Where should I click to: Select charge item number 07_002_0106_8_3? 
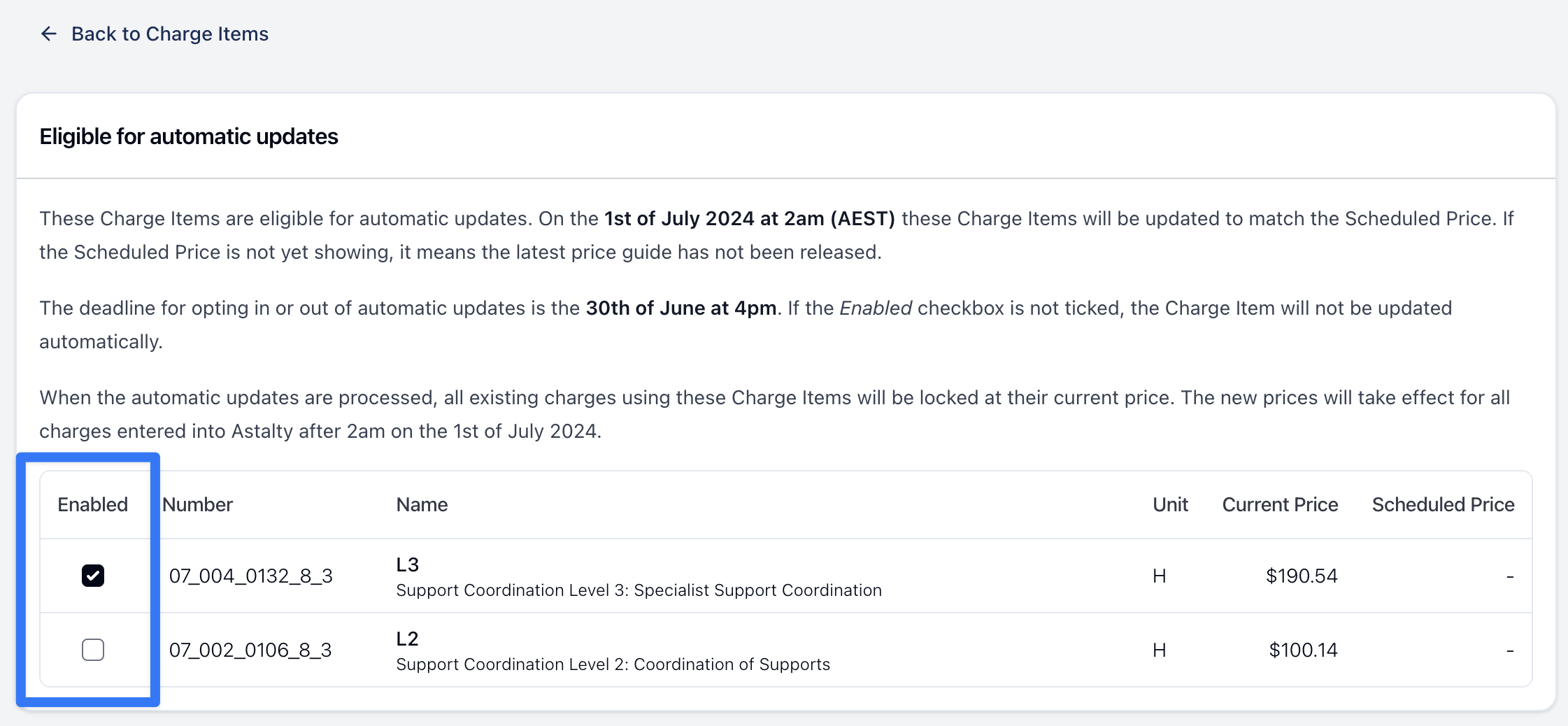[250, 650]
